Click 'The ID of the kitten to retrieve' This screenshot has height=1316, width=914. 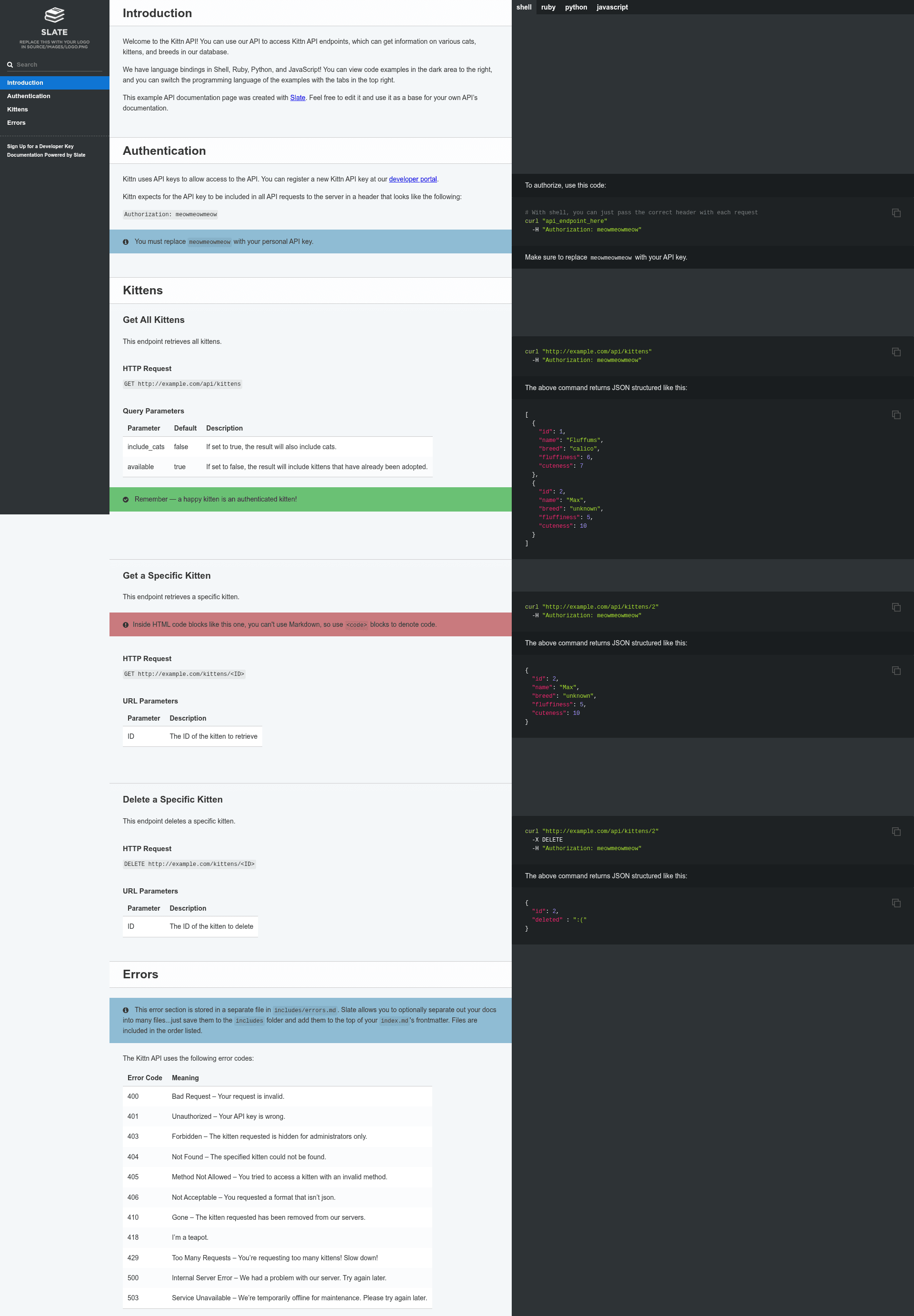[214, 737]
